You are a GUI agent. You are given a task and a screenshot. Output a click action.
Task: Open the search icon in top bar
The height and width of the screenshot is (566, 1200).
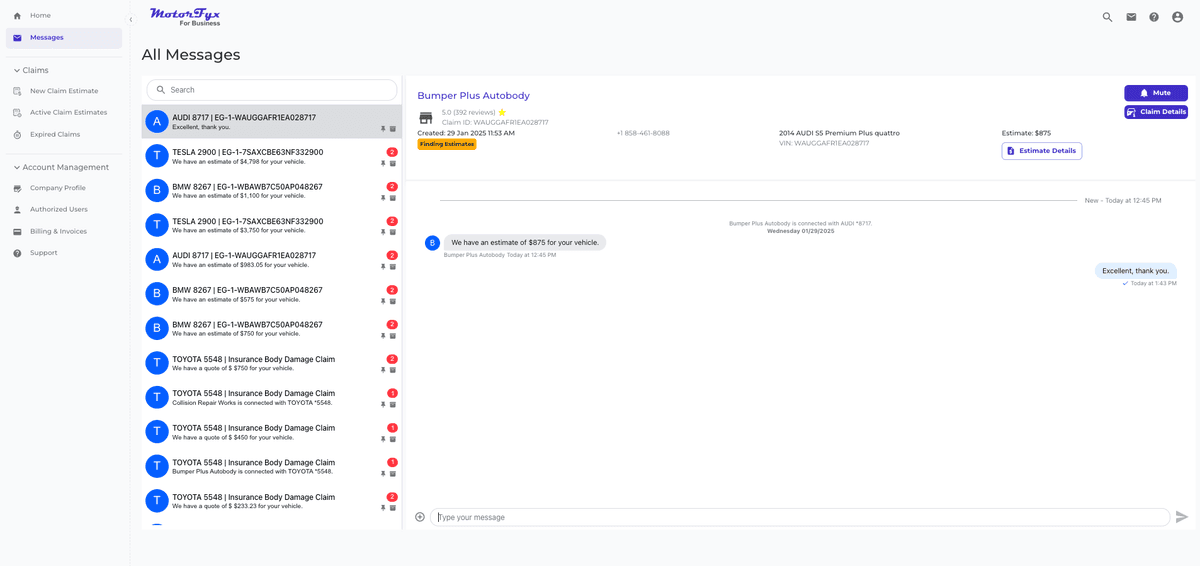point(1107,17)
